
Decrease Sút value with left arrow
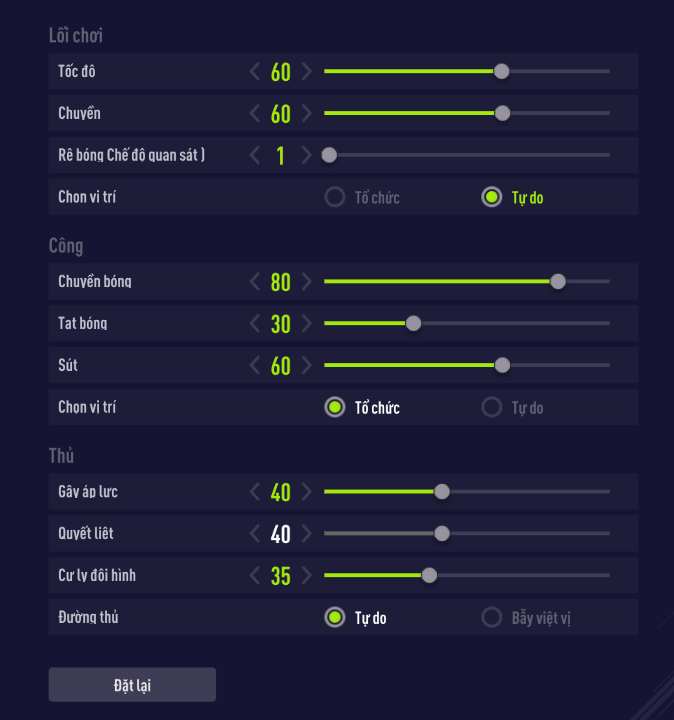(255, 366)
